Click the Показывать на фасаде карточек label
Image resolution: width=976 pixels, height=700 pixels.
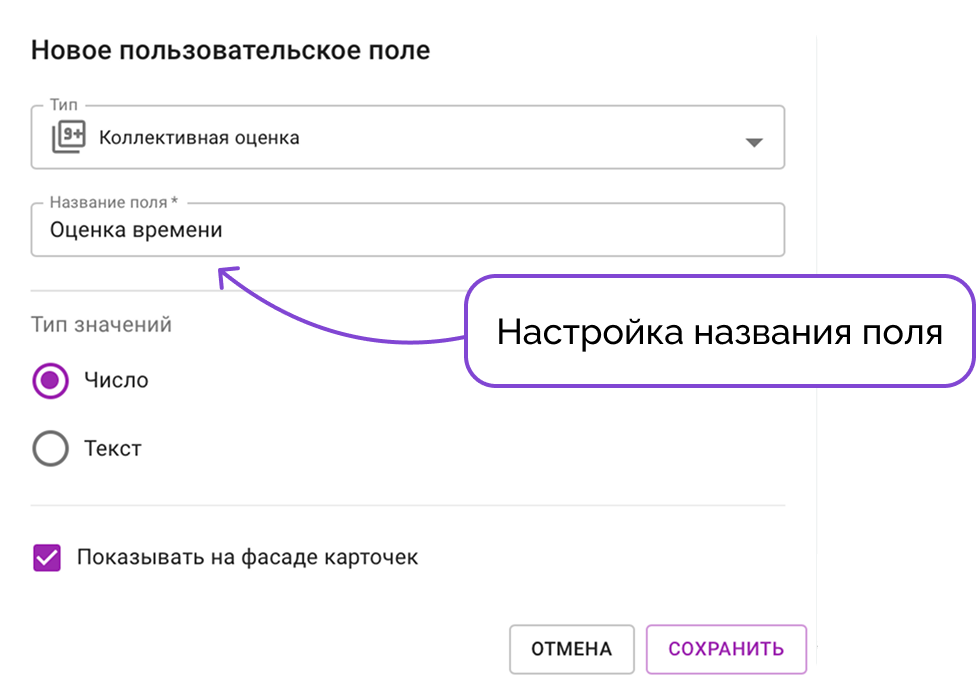(247, 558)
